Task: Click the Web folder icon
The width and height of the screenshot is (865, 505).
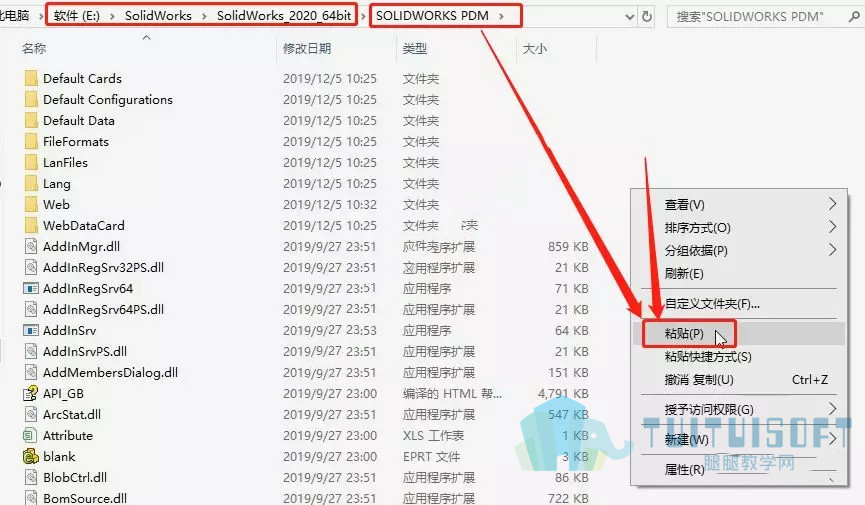Action: (x=31, y=204)
